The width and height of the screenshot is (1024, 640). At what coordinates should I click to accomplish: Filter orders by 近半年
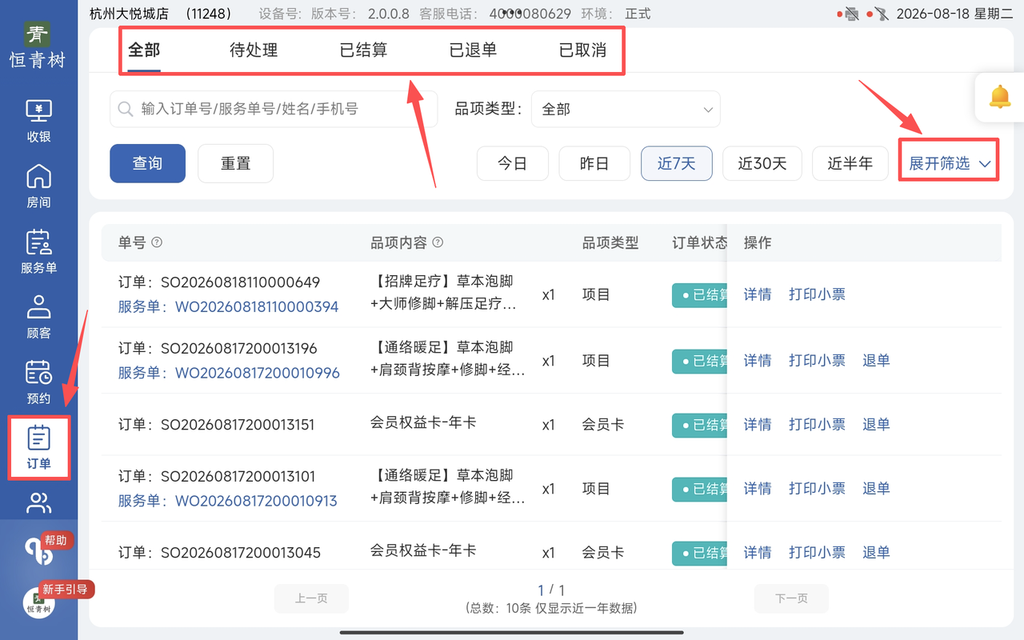click(x=850, y=163)
